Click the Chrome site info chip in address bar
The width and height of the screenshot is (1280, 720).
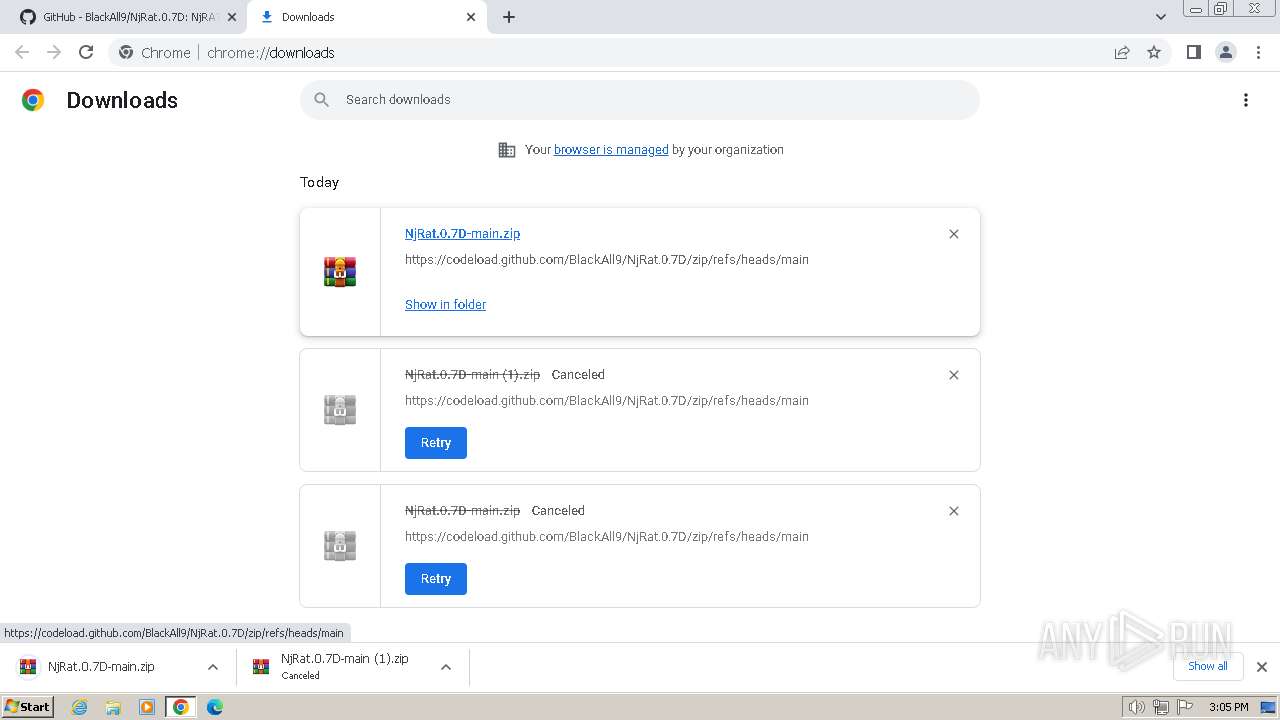click(155, 52)
